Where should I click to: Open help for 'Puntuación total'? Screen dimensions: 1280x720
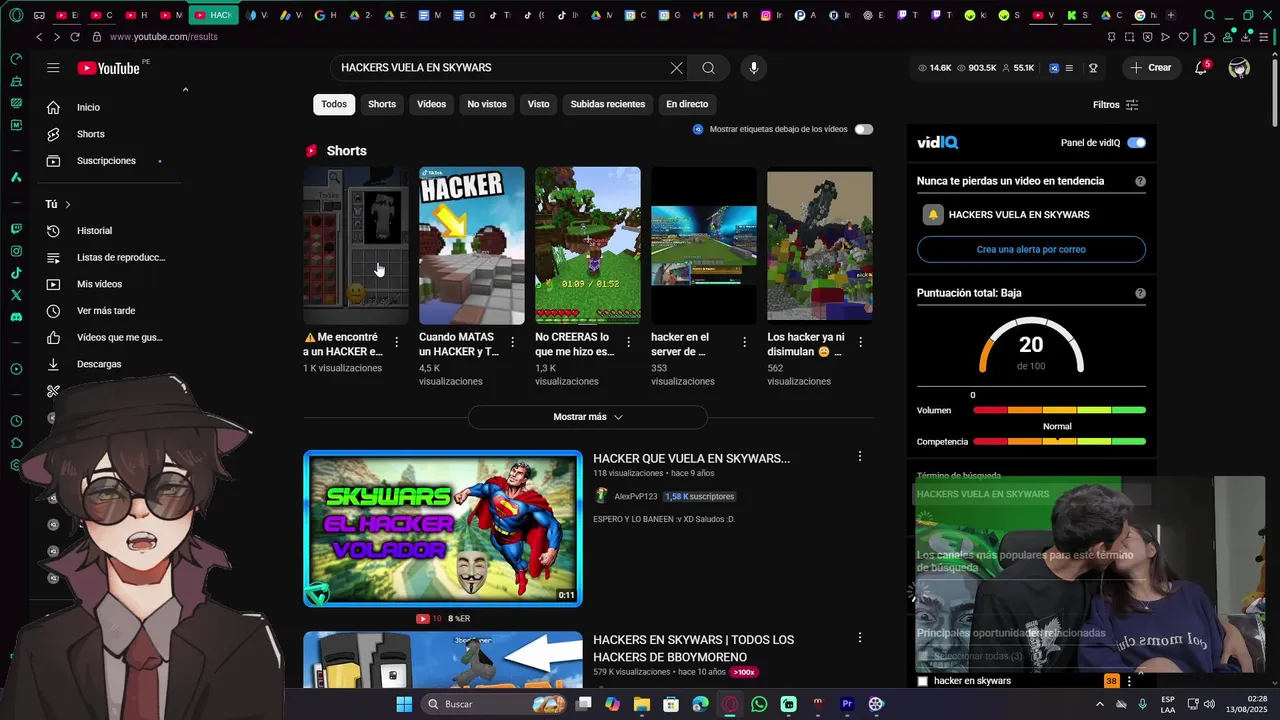pos(1140,294)
